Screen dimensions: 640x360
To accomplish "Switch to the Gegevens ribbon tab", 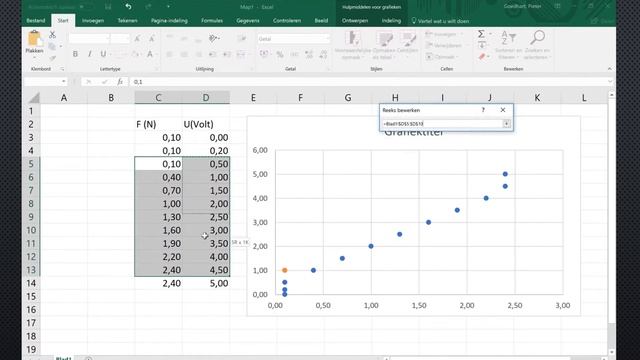I will pyautogui.click(x=248, y=20).
